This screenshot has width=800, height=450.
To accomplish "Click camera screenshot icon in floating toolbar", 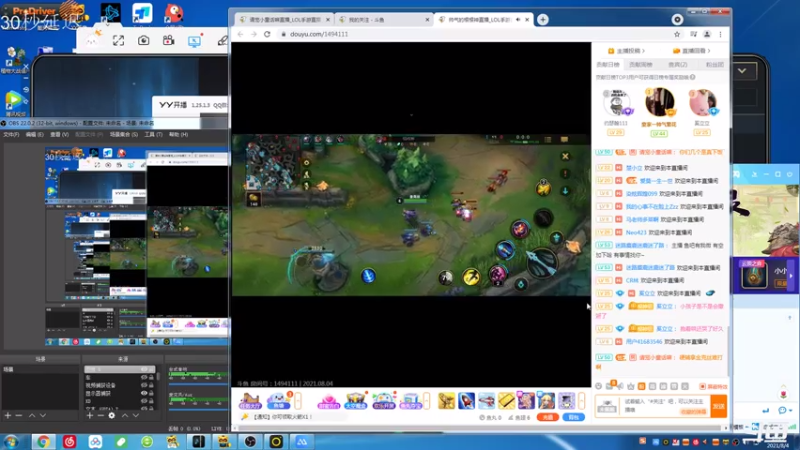I will (x=143, y=40).
